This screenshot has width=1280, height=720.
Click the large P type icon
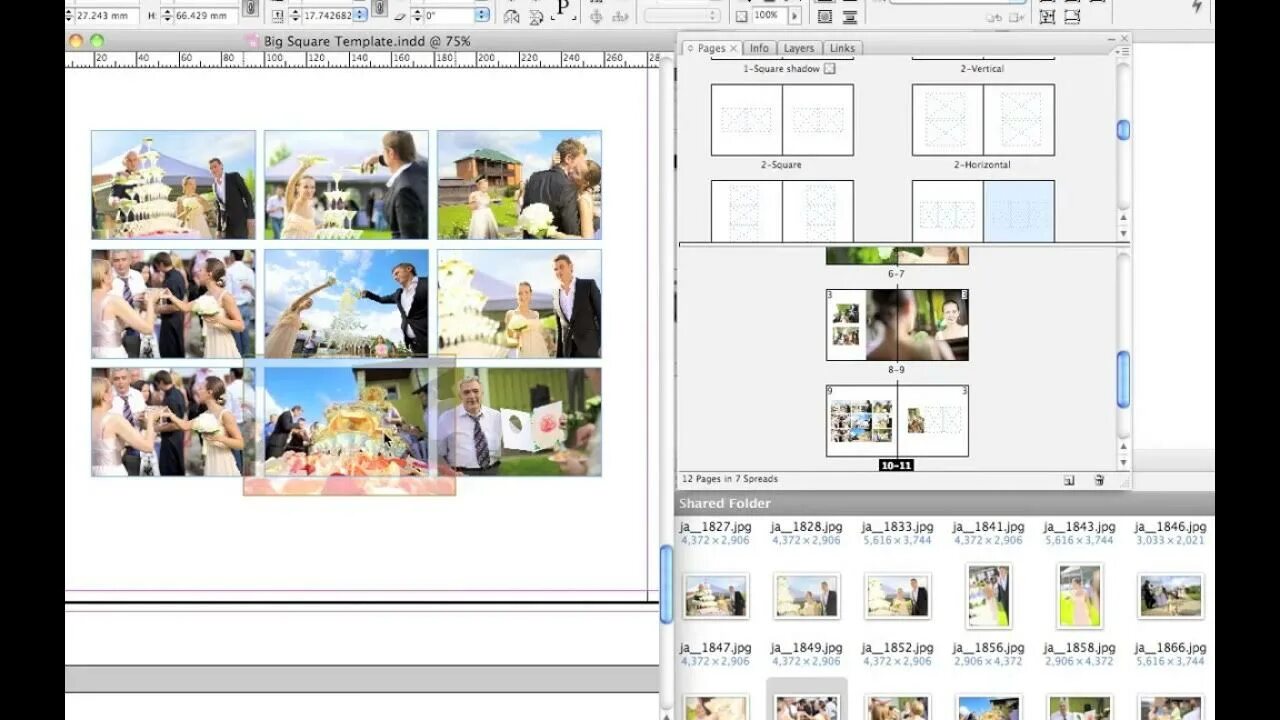click(x=563, y=10)
